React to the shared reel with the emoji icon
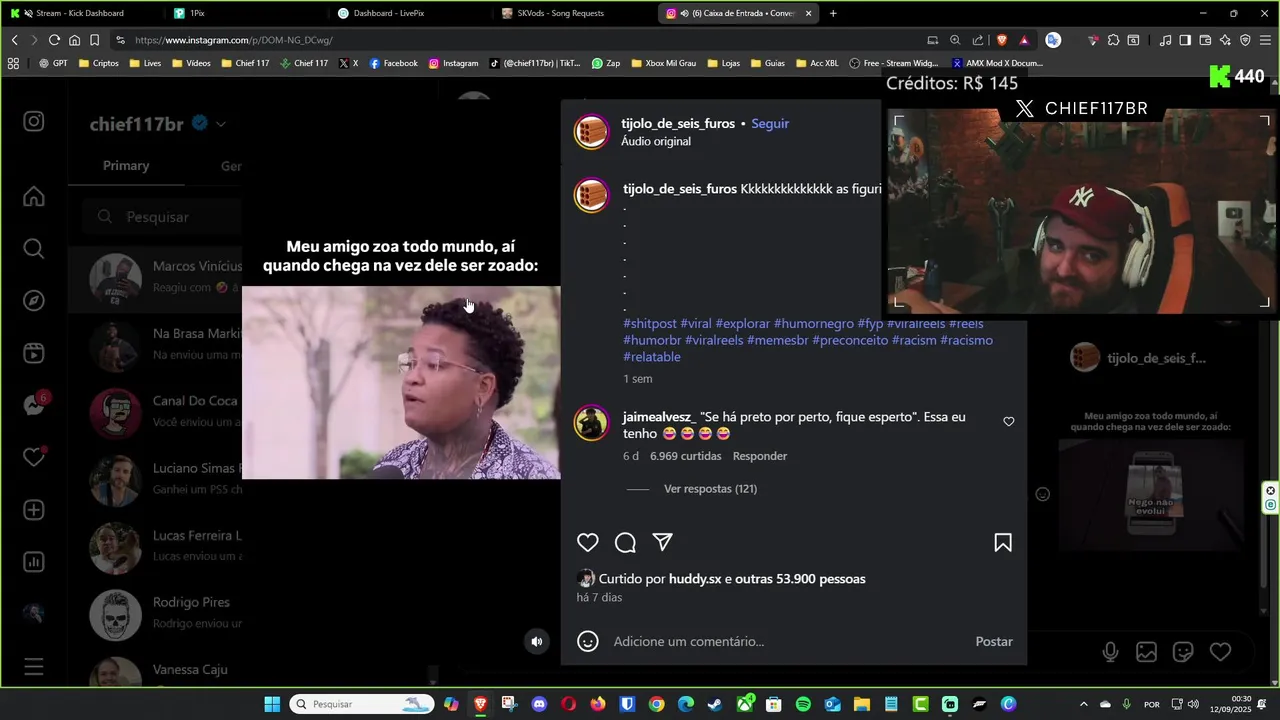 click(1042, 494)
